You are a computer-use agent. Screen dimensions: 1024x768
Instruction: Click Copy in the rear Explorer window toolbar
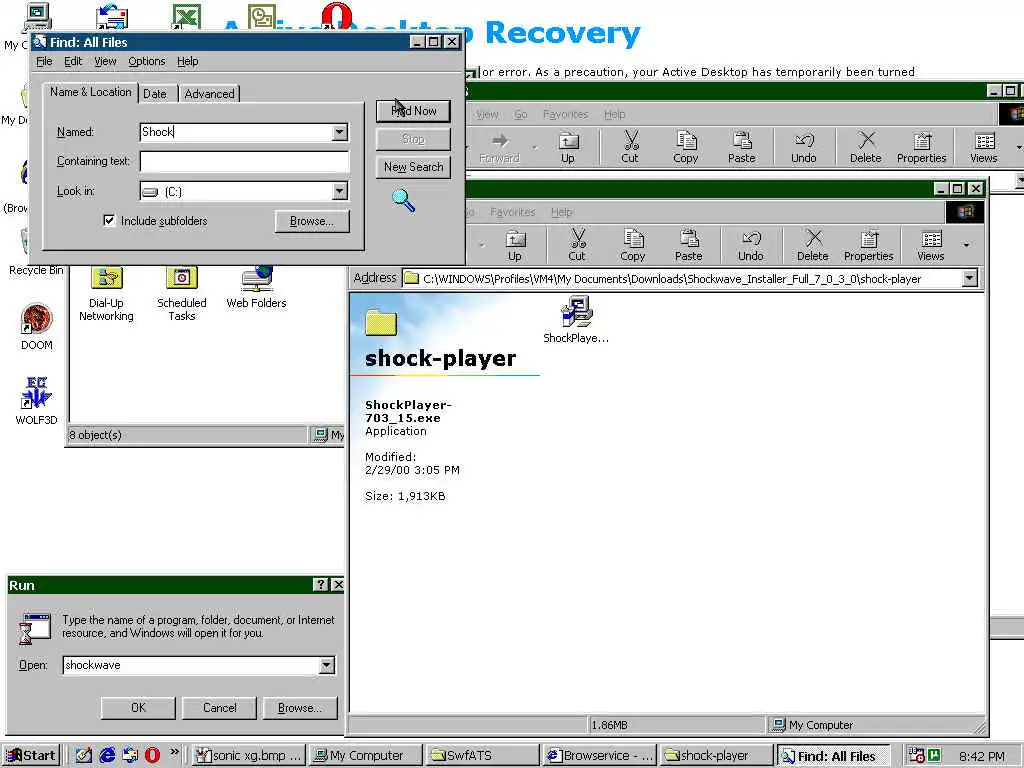686,148
